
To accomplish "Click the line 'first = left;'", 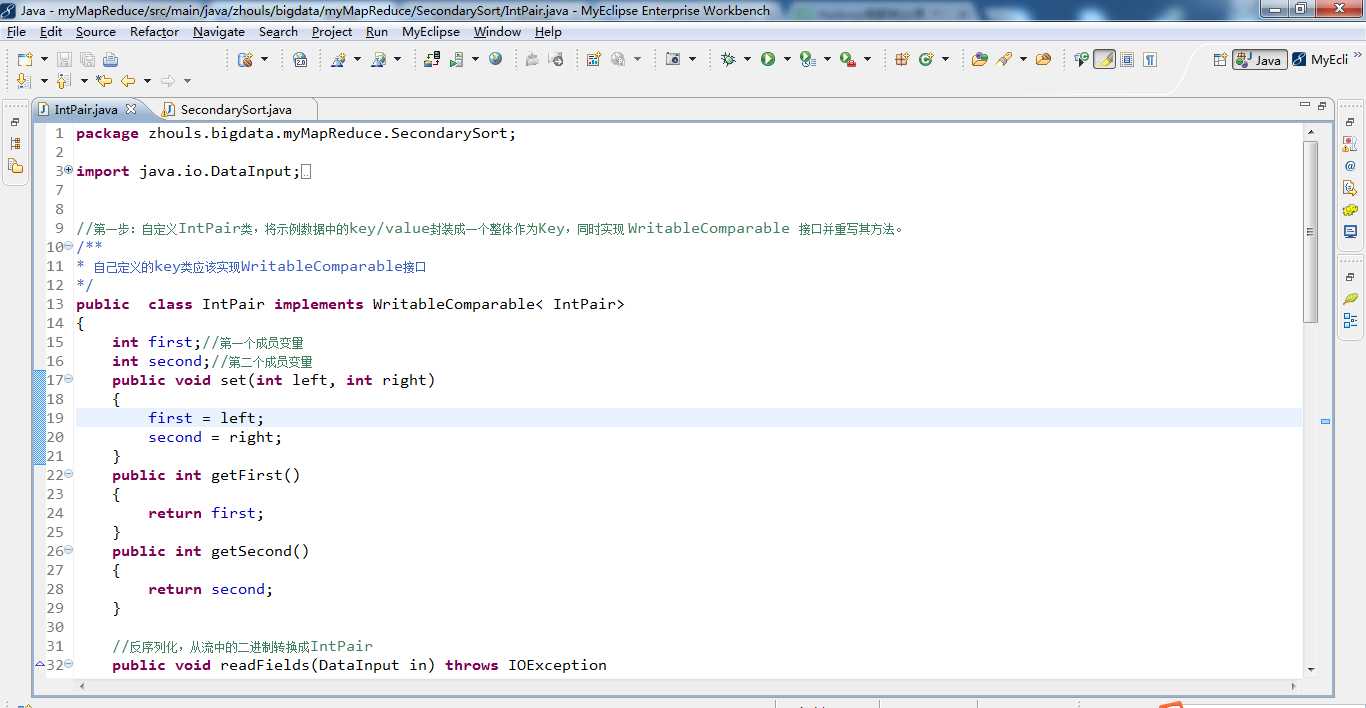I will 206,418.
